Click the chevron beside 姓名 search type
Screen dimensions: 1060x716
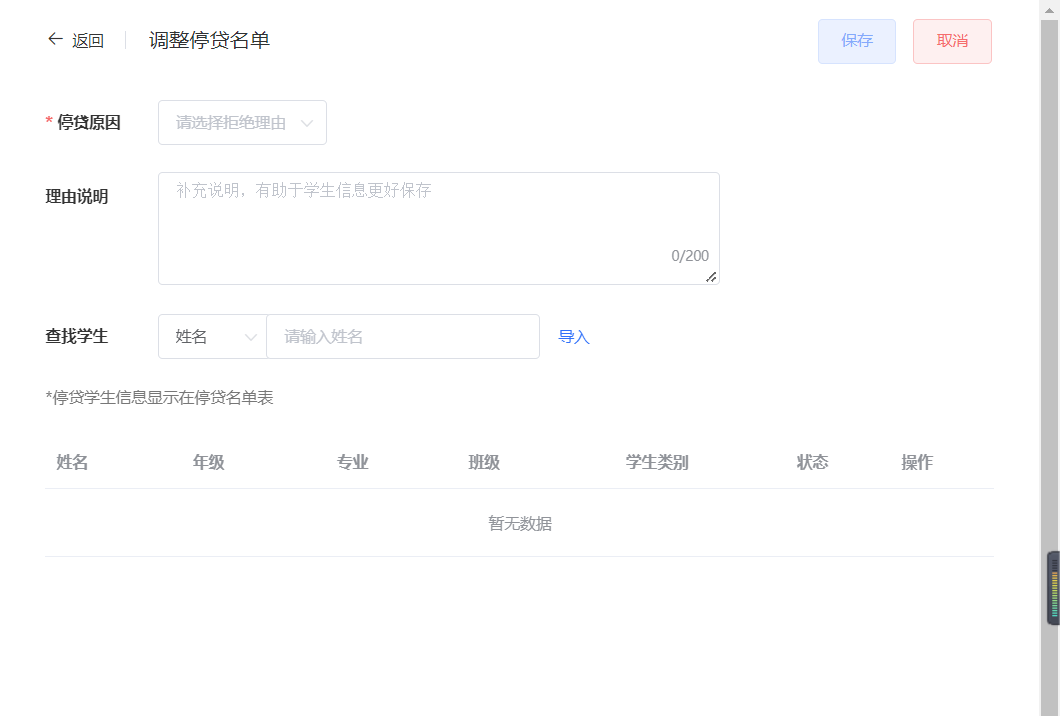(x=249, y=336)
